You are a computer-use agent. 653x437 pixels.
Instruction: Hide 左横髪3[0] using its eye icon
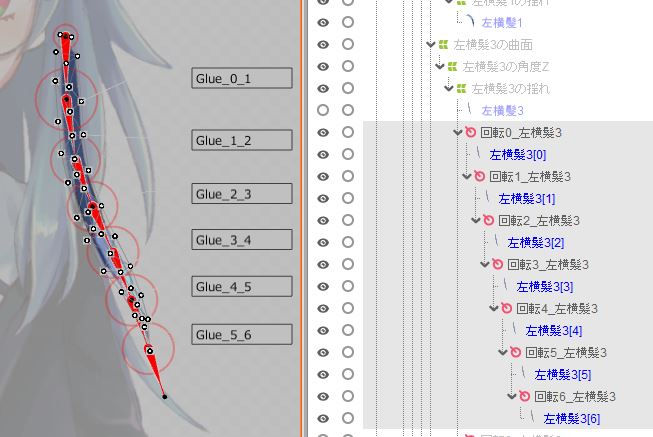323,155
